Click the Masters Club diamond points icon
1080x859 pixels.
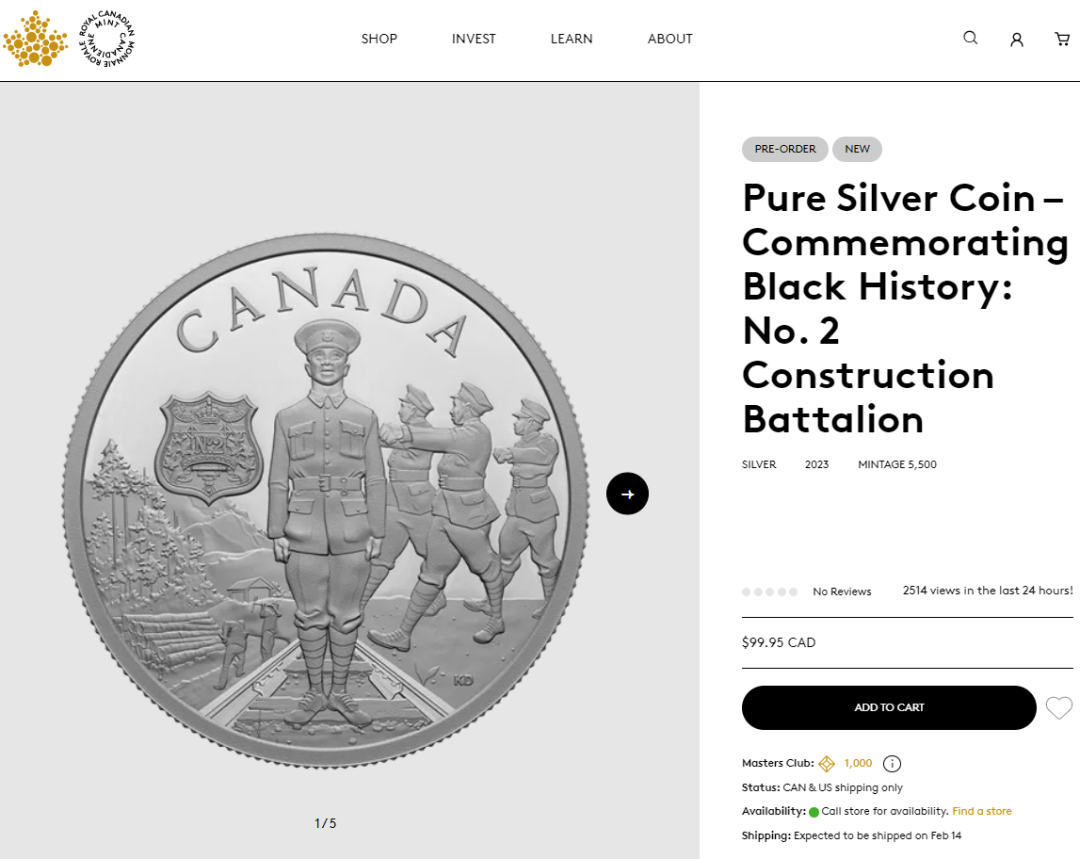coord(827,764)
